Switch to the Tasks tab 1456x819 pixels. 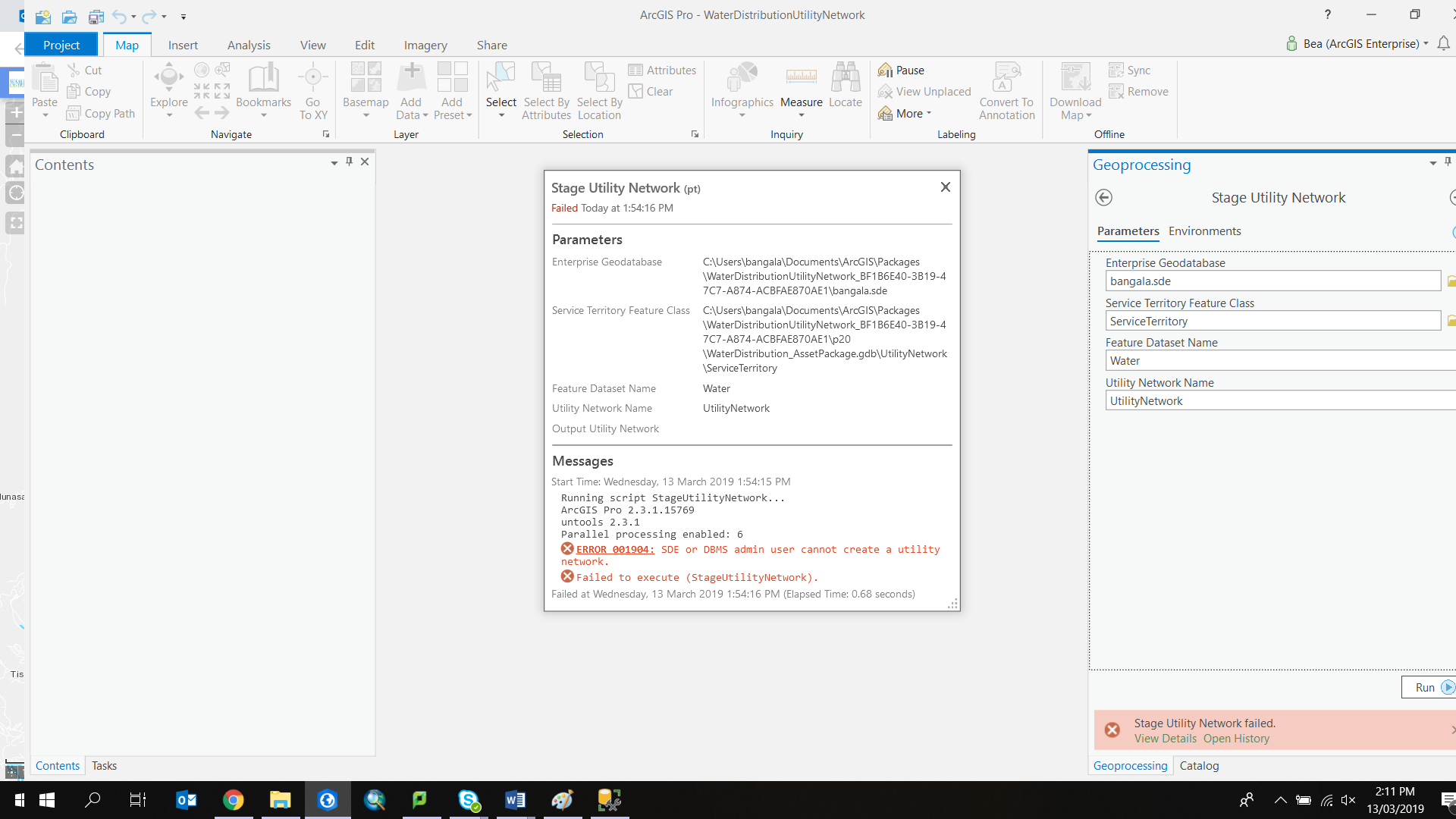pyautogui.click(x=104, y=766)
